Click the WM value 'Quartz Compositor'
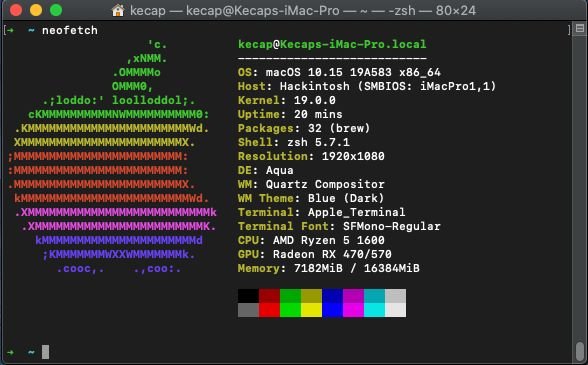This screenshot has height=365, width=588. (325, 184)
